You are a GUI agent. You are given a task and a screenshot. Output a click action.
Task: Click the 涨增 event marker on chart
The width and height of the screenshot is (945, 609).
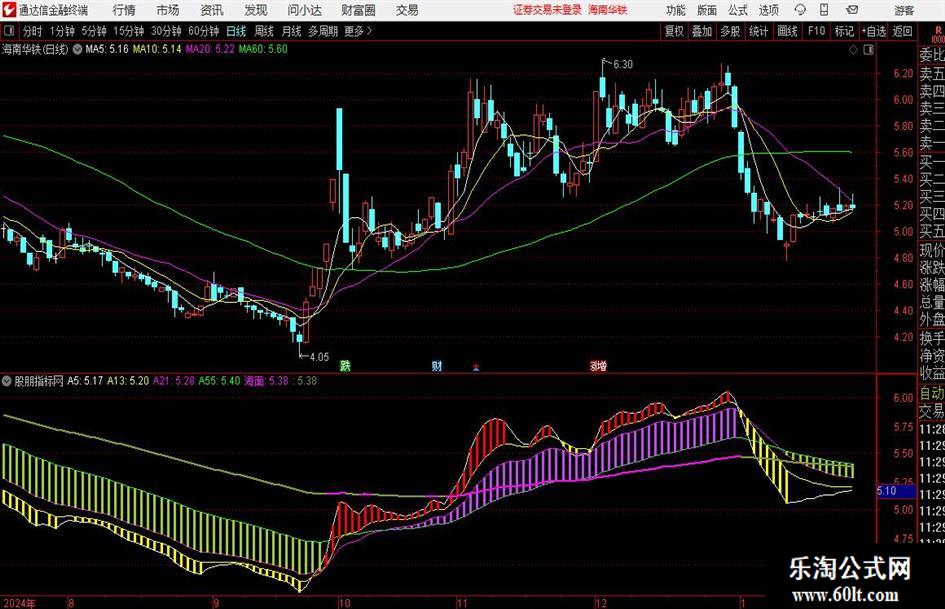pyautogui.click(x=598, y=365)
